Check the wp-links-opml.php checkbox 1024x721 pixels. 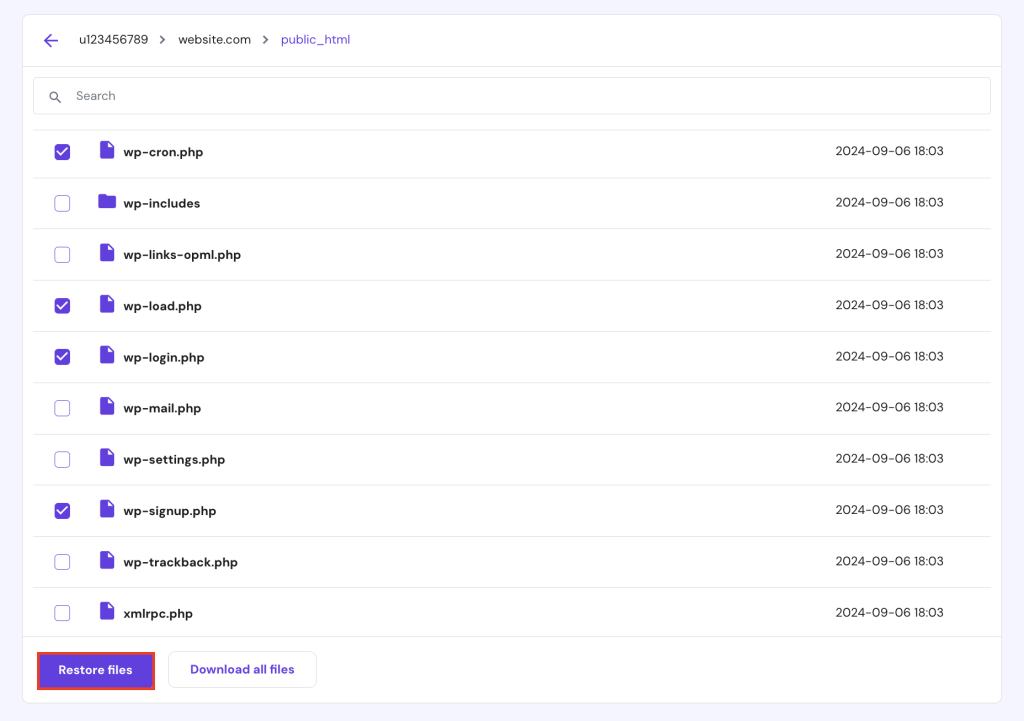tap(62, 254)
